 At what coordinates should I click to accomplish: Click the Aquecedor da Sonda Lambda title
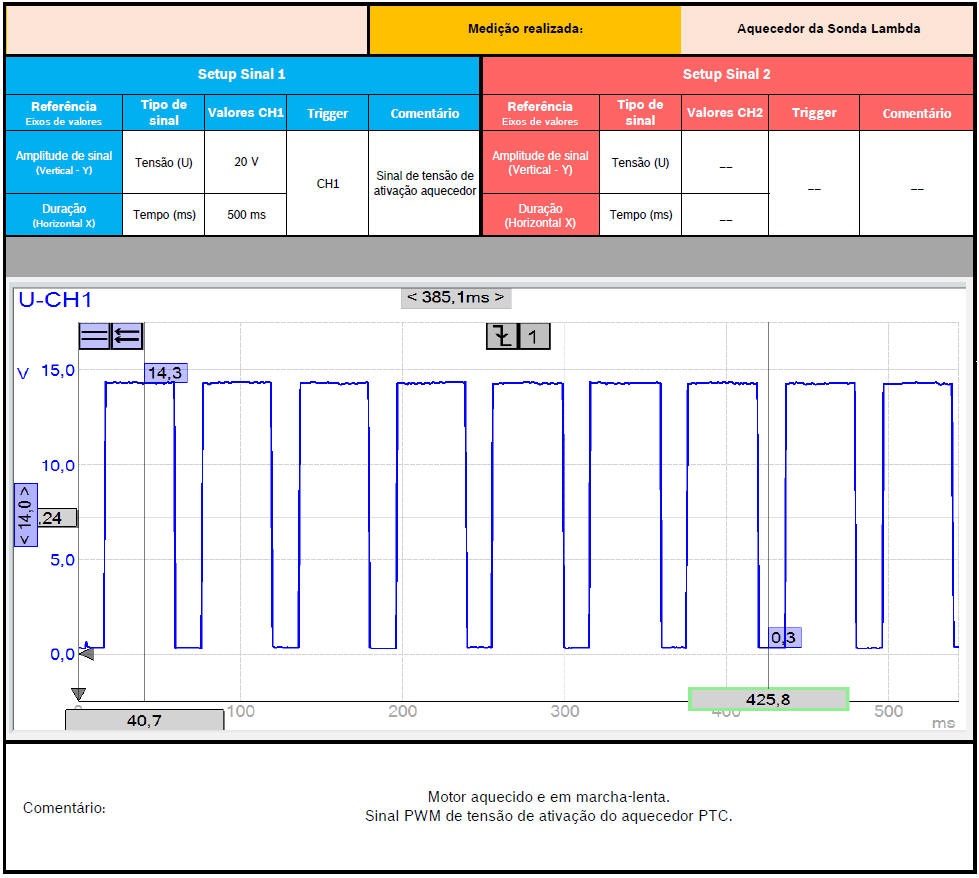tap(828, 29)
